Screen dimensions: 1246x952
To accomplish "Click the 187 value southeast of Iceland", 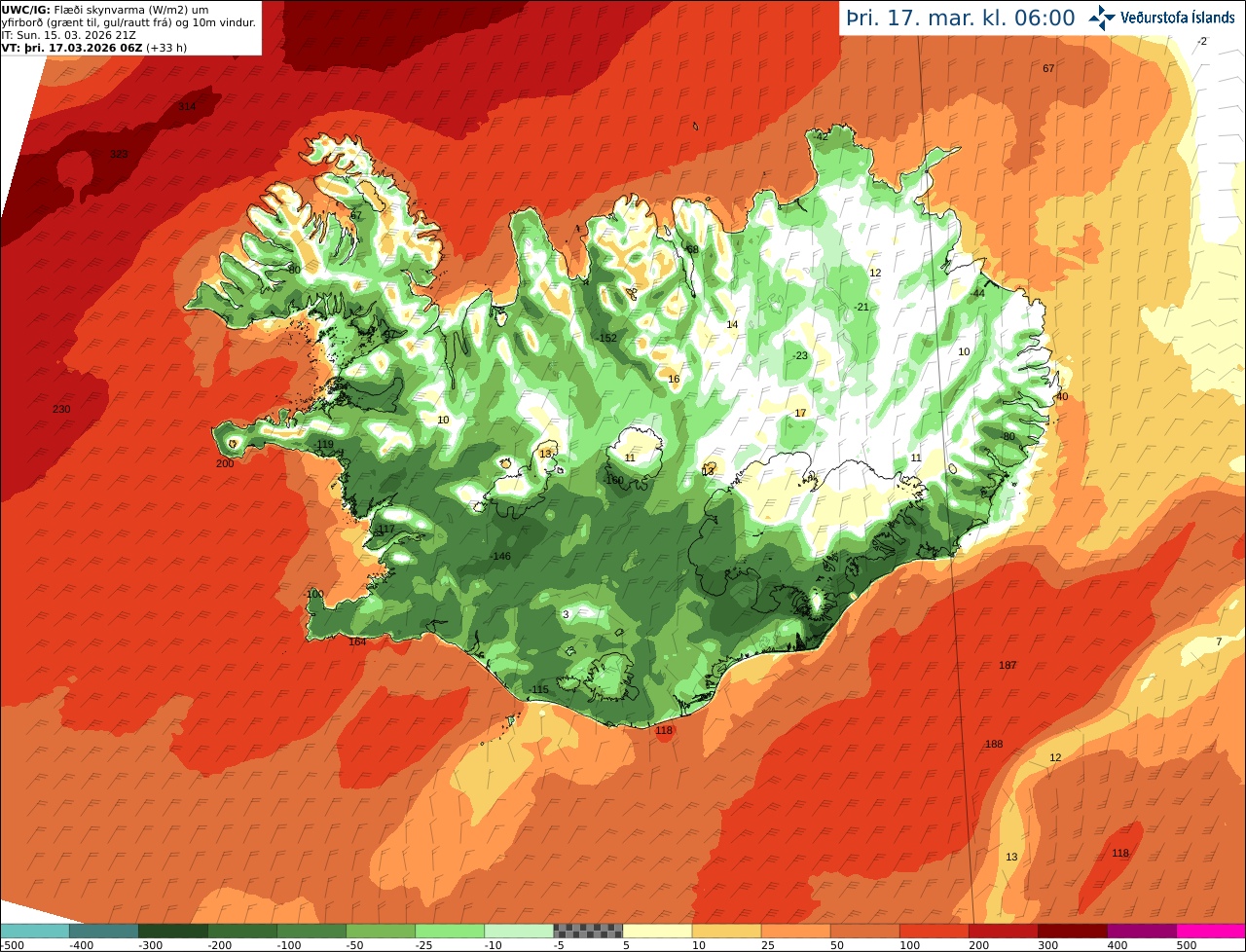I will point(1008,665).
